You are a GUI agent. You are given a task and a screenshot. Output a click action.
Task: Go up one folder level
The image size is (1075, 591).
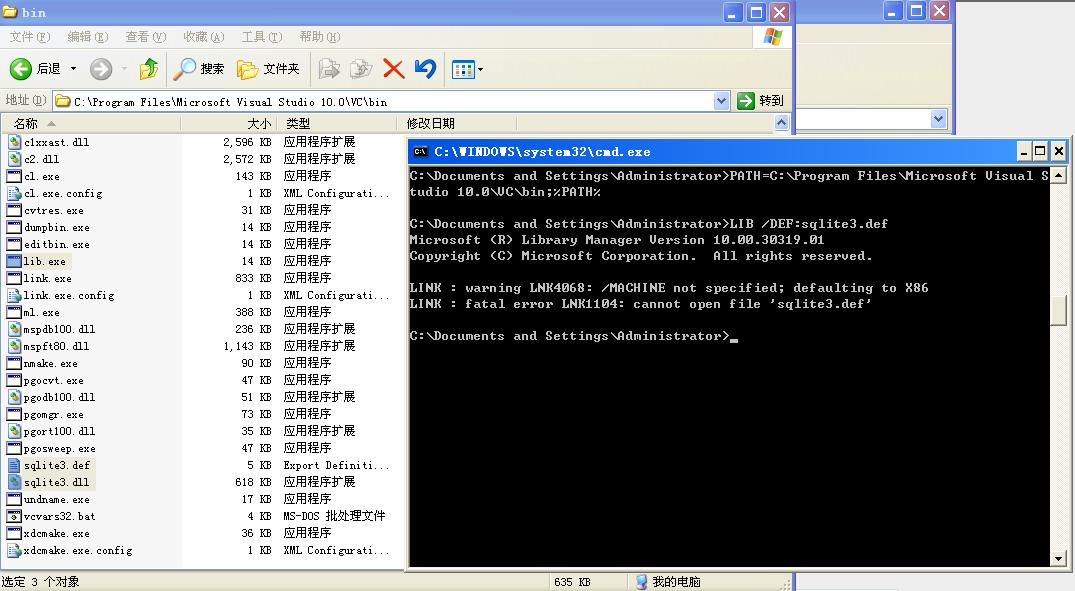[x=149, y=69]
